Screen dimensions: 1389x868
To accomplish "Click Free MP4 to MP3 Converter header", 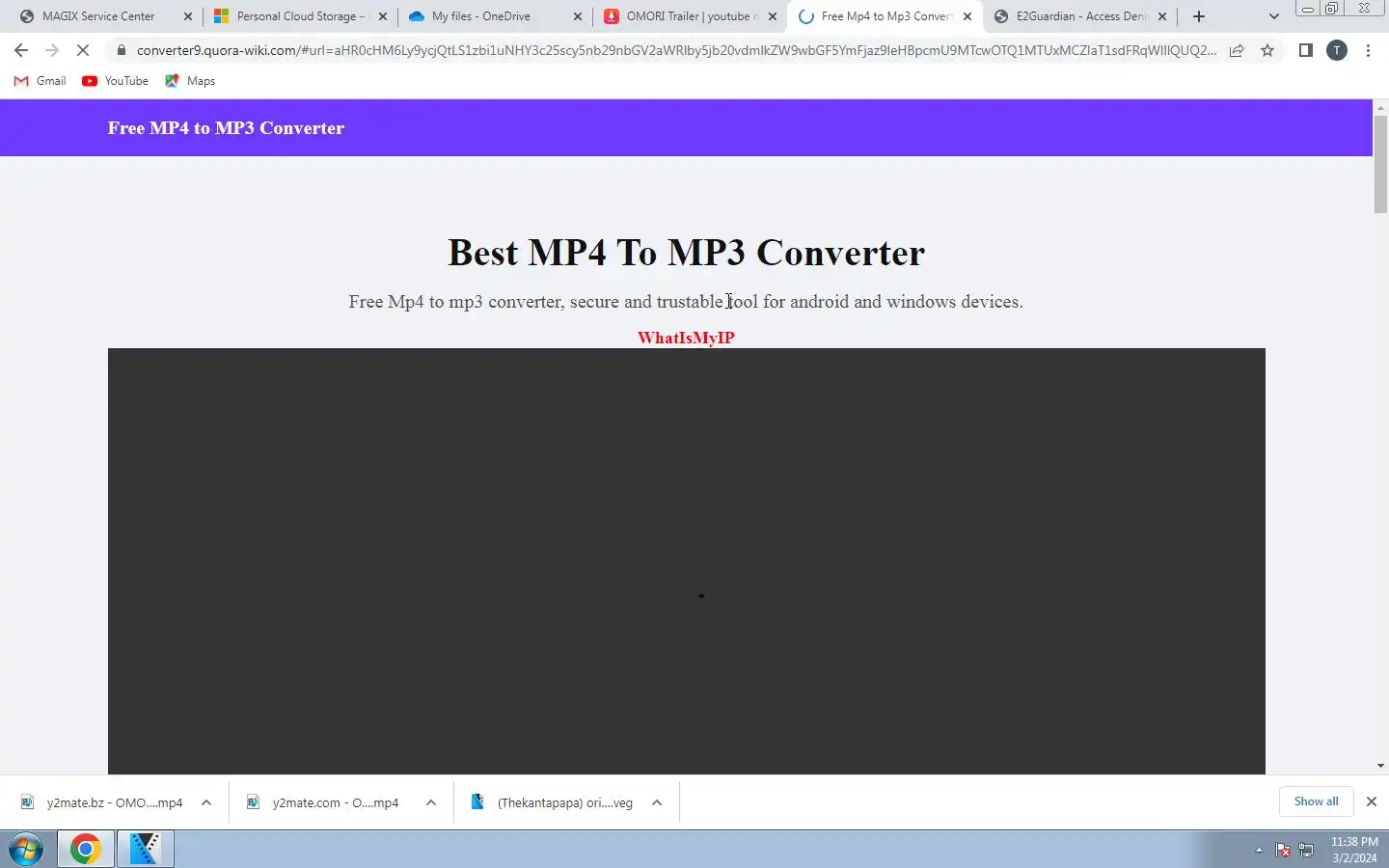I will (226, 128).
